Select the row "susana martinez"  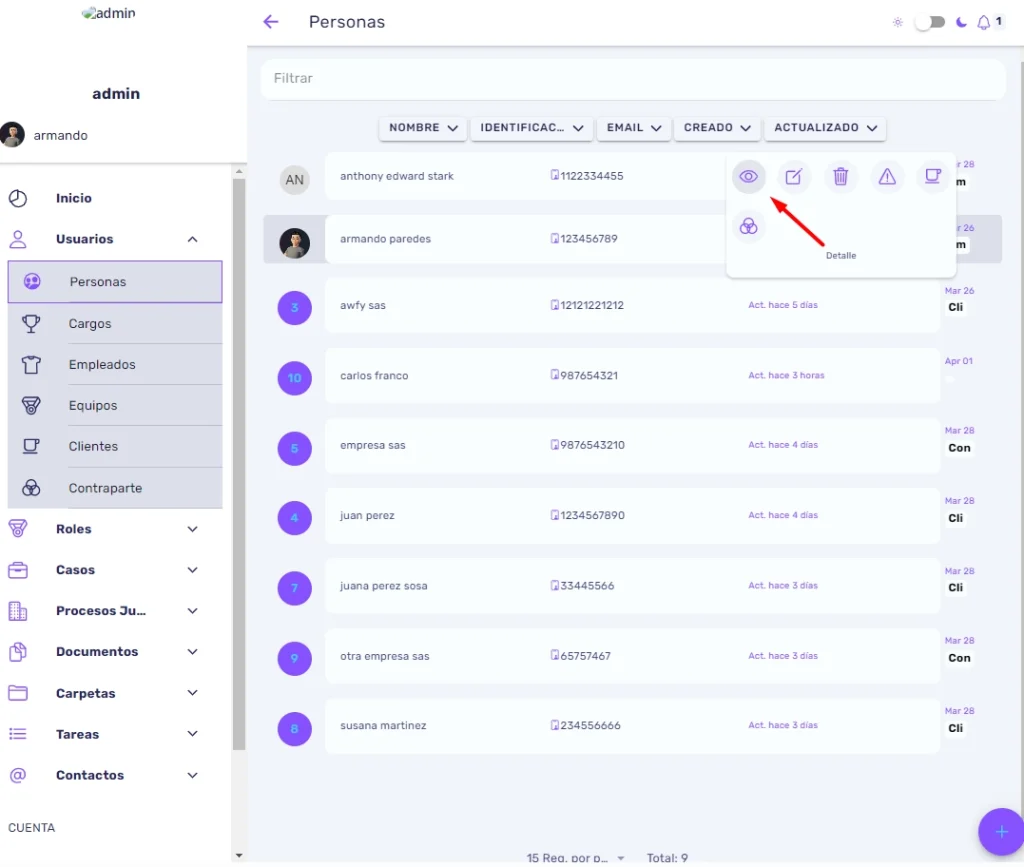click(632, 726)
